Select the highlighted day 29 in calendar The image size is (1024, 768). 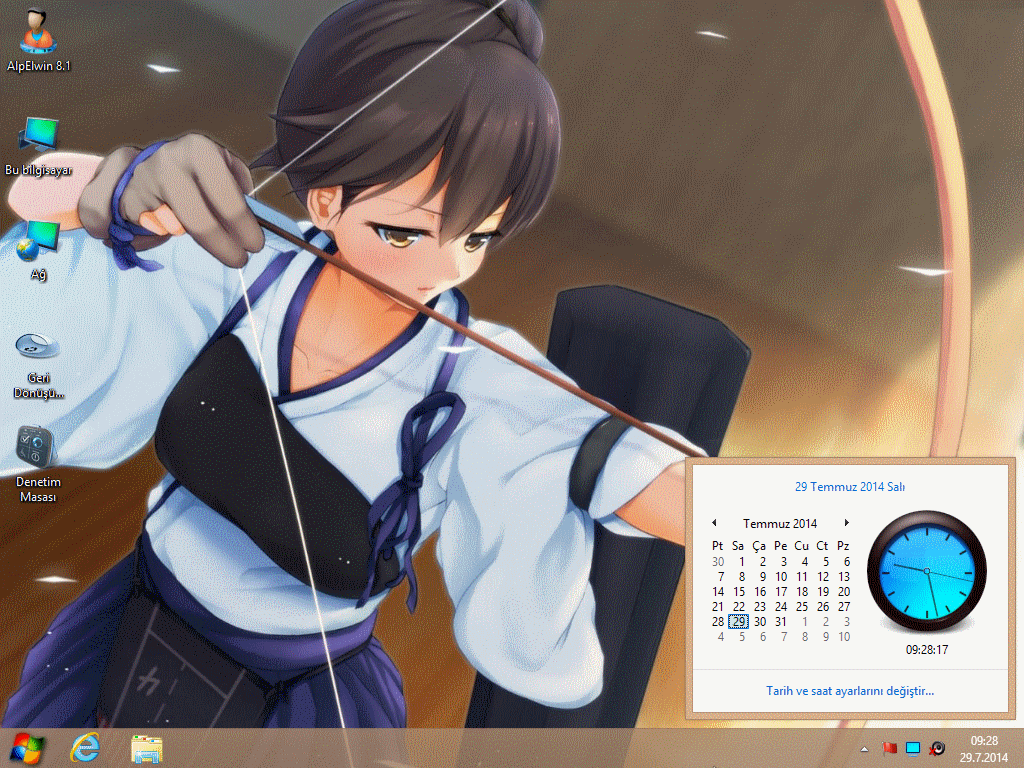[x=739, y=621]
